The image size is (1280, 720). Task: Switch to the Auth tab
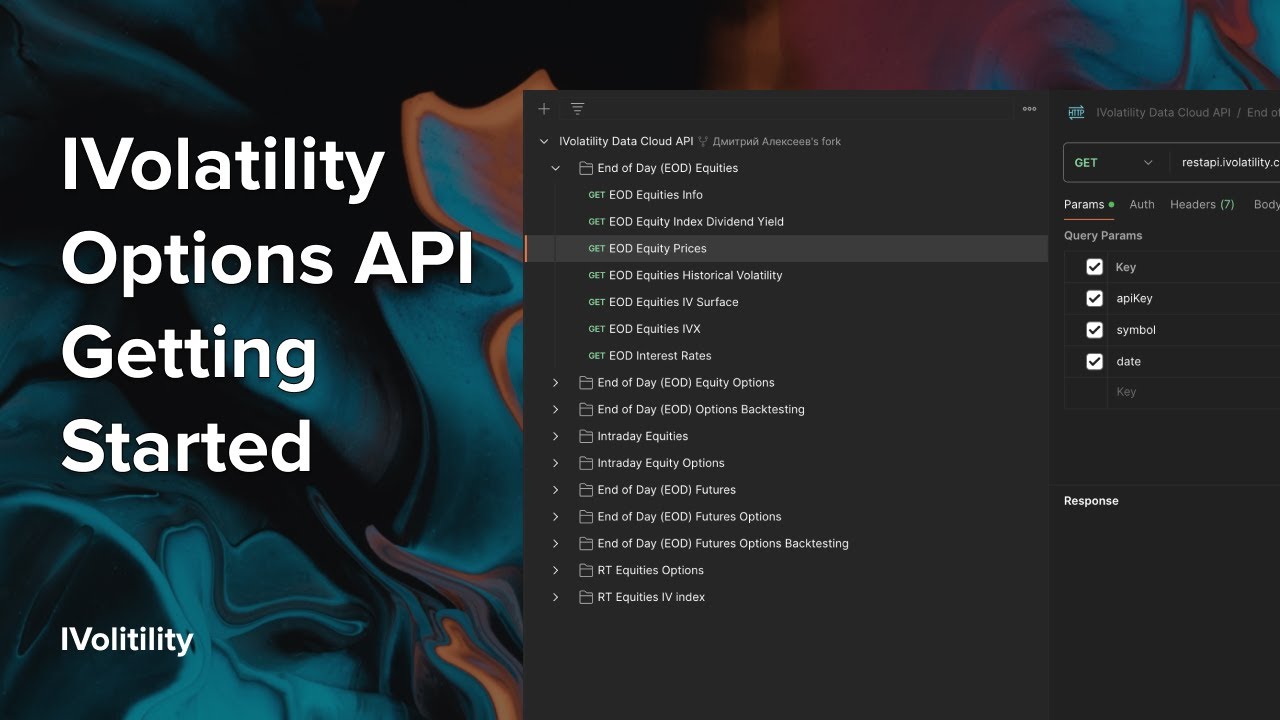point(1142,204)
